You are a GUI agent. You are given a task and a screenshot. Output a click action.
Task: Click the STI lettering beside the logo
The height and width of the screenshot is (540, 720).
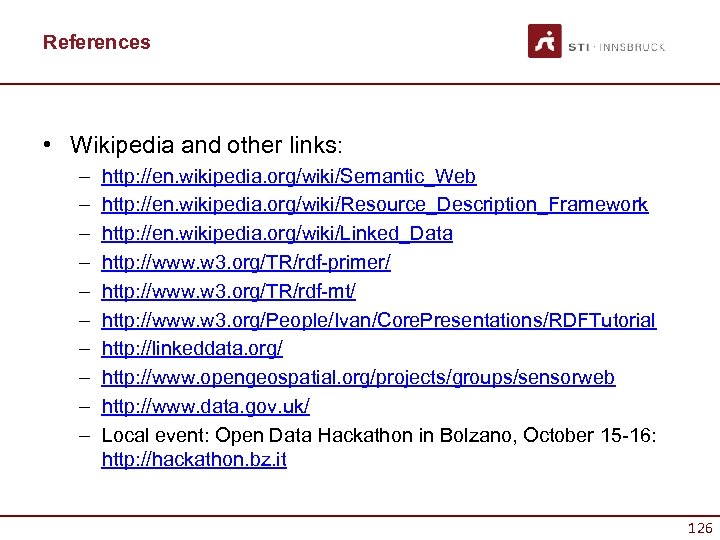[x=580, y=47]
